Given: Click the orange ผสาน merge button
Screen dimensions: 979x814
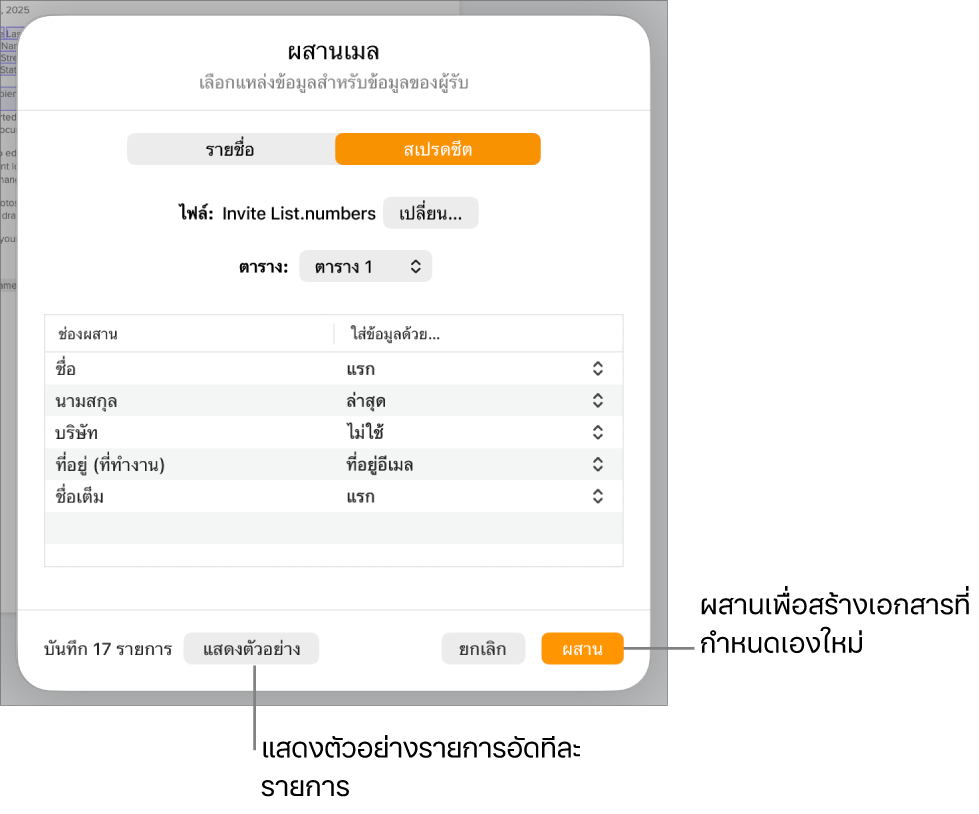Looking at the screenshot, I should [583, 649].
